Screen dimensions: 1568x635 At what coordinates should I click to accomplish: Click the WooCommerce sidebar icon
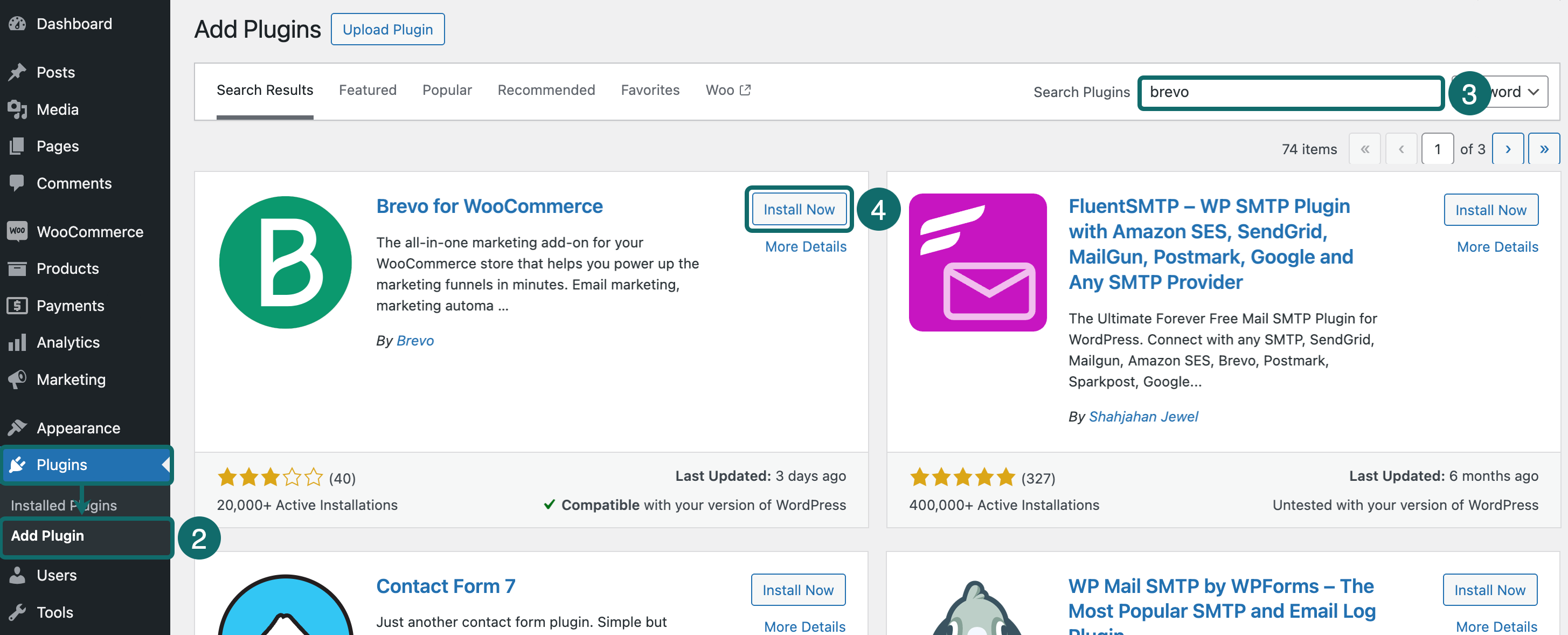coord(18,231)
